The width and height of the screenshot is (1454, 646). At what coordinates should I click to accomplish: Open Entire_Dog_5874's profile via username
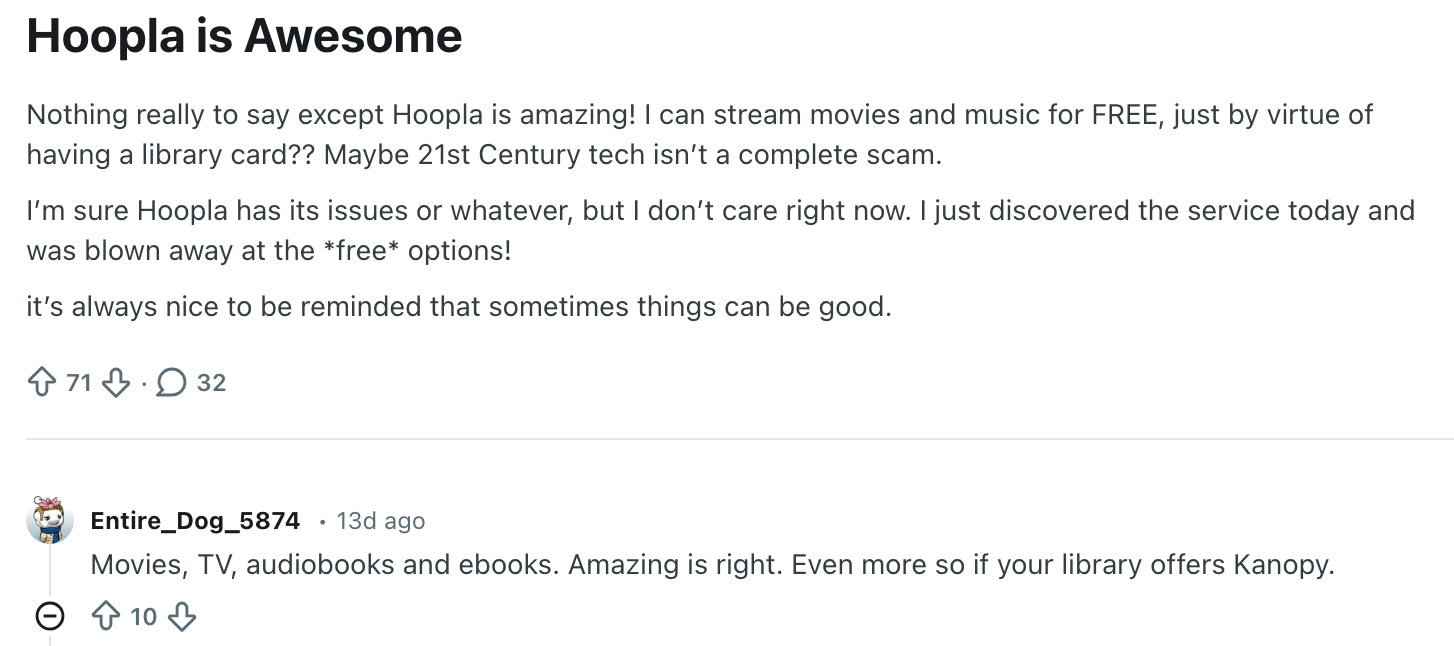click(195, 520)
